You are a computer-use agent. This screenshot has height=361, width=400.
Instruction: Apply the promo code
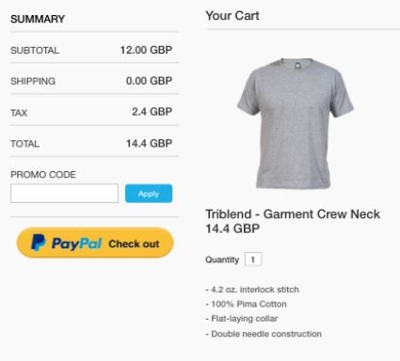149,193
